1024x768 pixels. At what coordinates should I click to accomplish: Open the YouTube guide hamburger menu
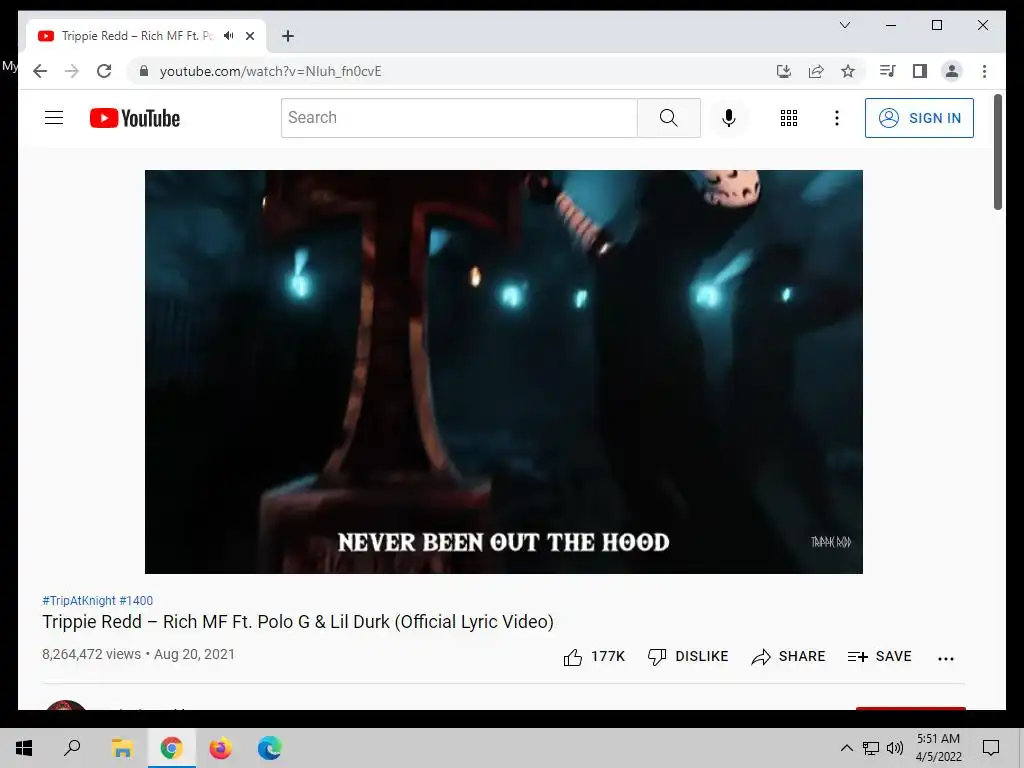(54, 118)
